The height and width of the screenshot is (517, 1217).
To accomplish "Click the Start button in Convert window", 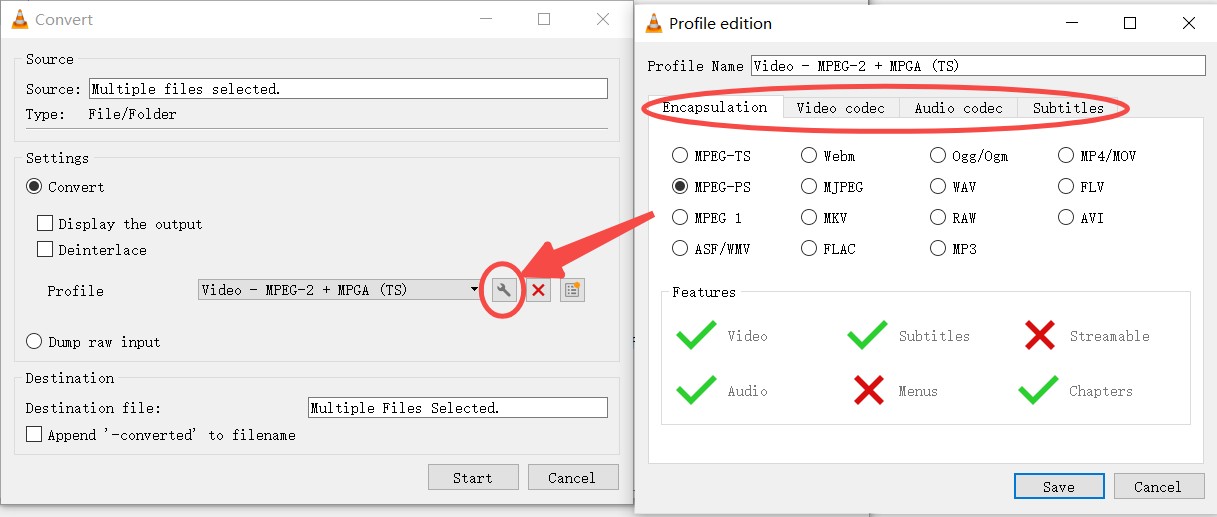I will (473, 477).
